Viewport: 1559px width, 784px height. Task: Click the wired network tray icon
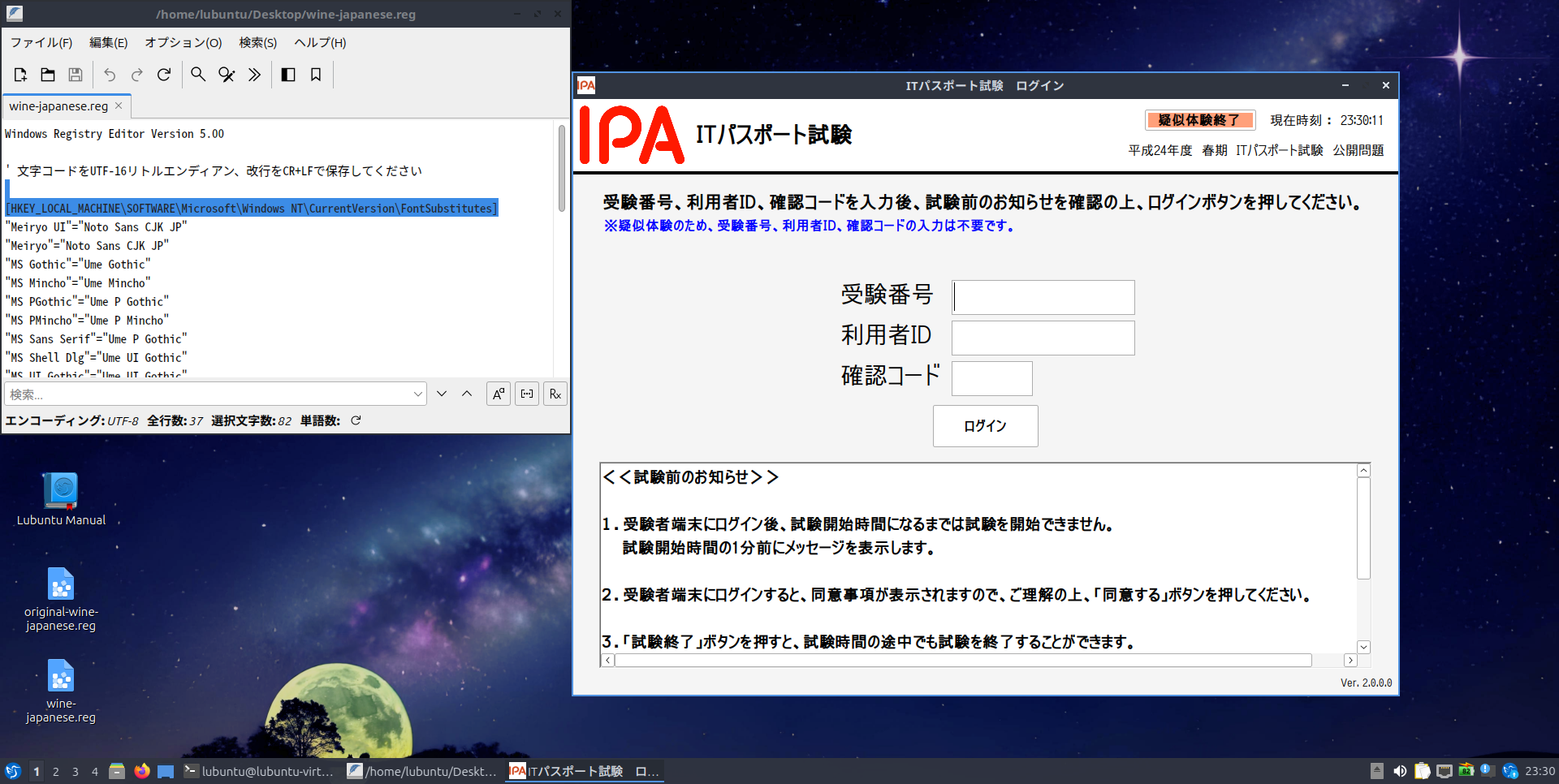pos(1444,771)
